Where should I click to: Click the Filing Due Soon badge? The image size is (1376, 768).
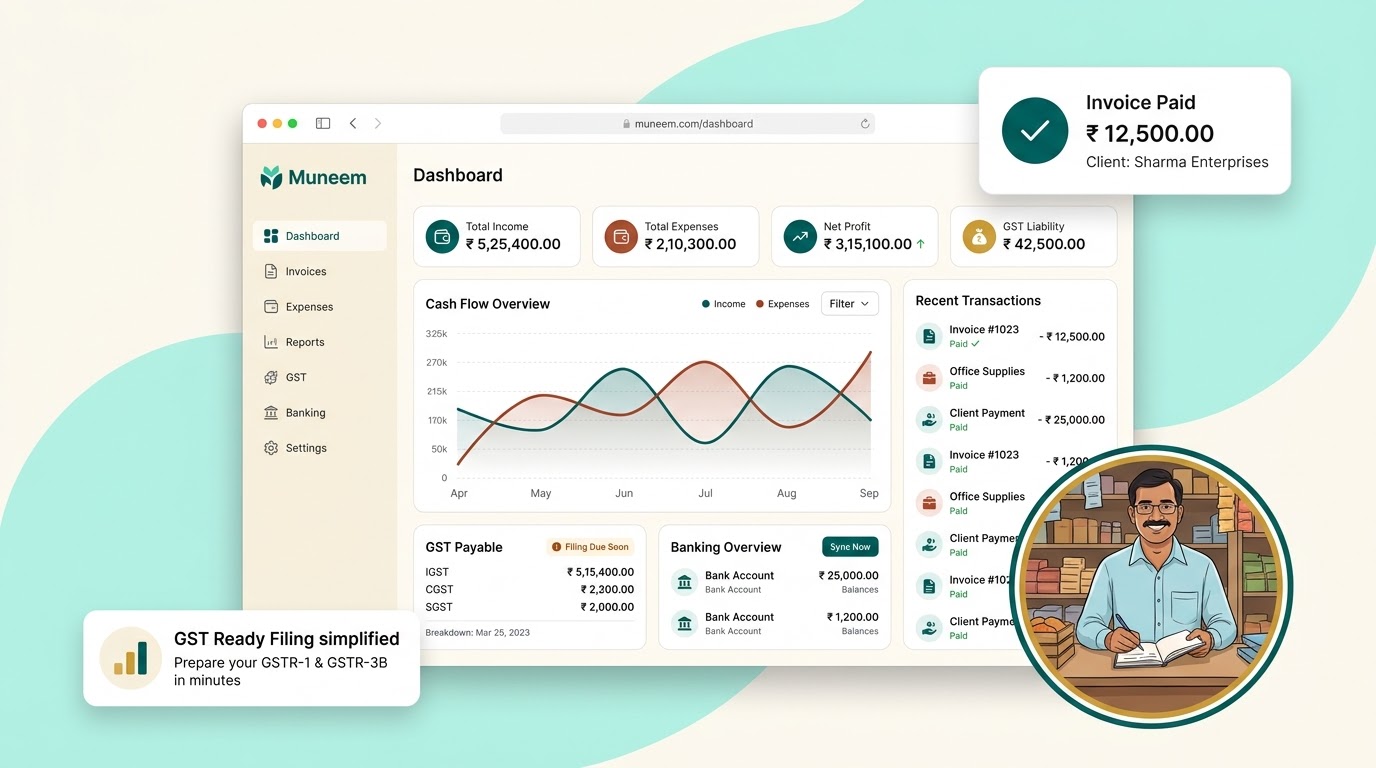[590, 547]
